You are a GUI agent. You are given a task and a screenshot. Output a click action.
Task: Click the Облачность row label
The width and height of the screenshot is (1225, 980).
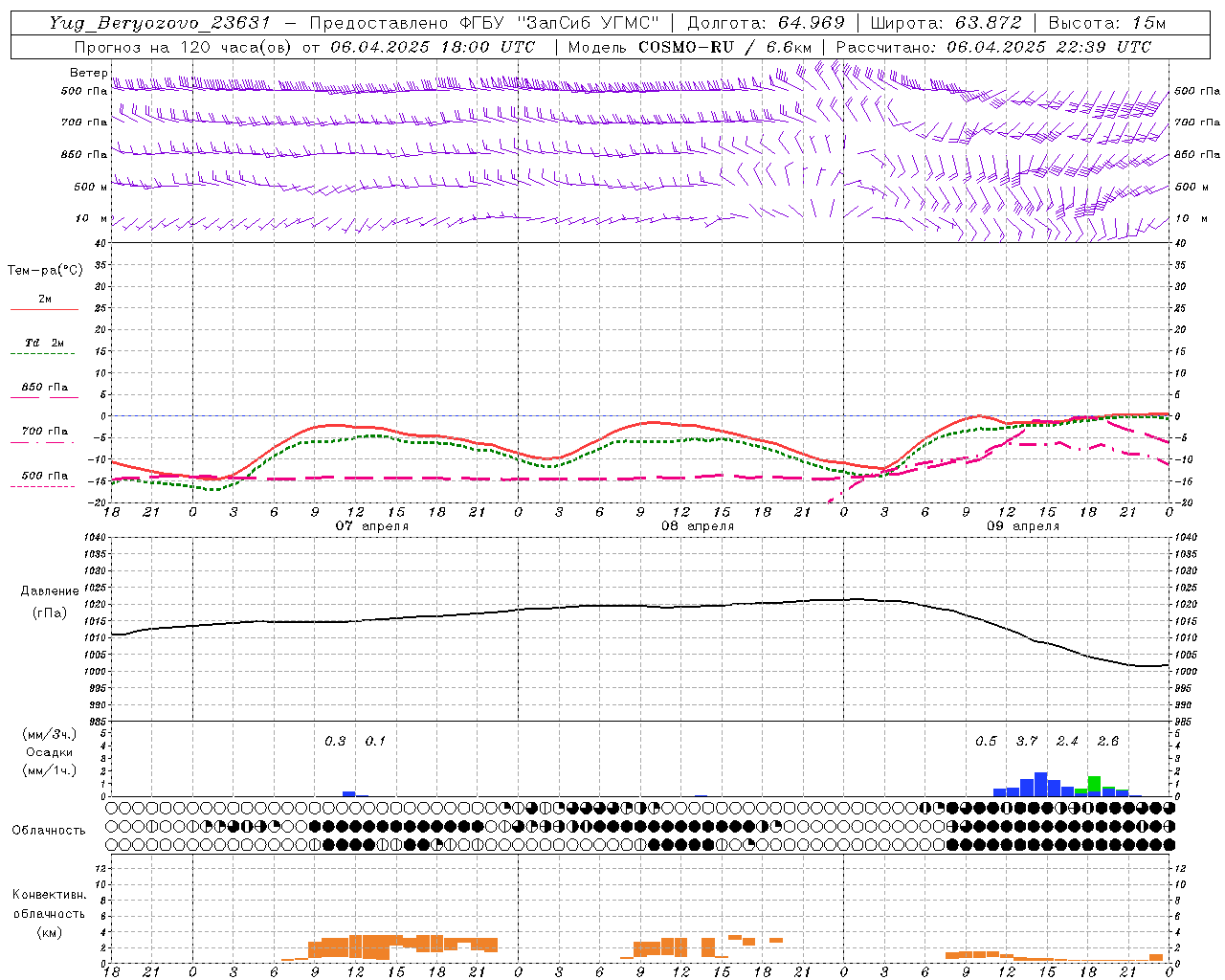(49, 831)
